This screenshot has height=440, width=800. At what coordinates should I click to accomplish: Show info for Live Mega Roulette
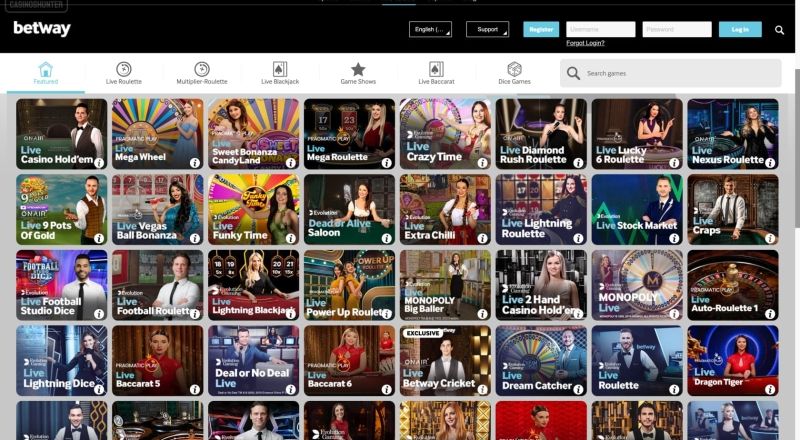point(387,163)
